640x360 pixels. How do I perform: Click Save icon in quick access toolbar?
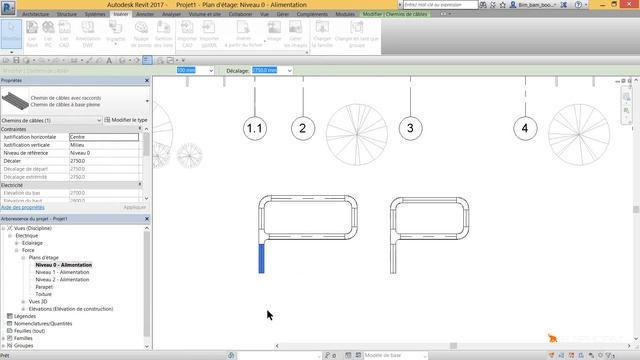[x=16, y=60]
